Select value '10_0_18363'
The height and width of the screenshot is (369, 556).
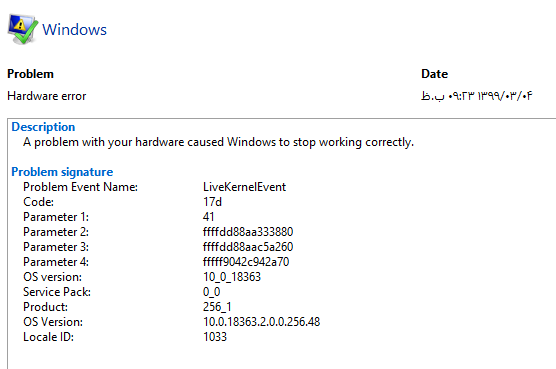tap(232, 277)
